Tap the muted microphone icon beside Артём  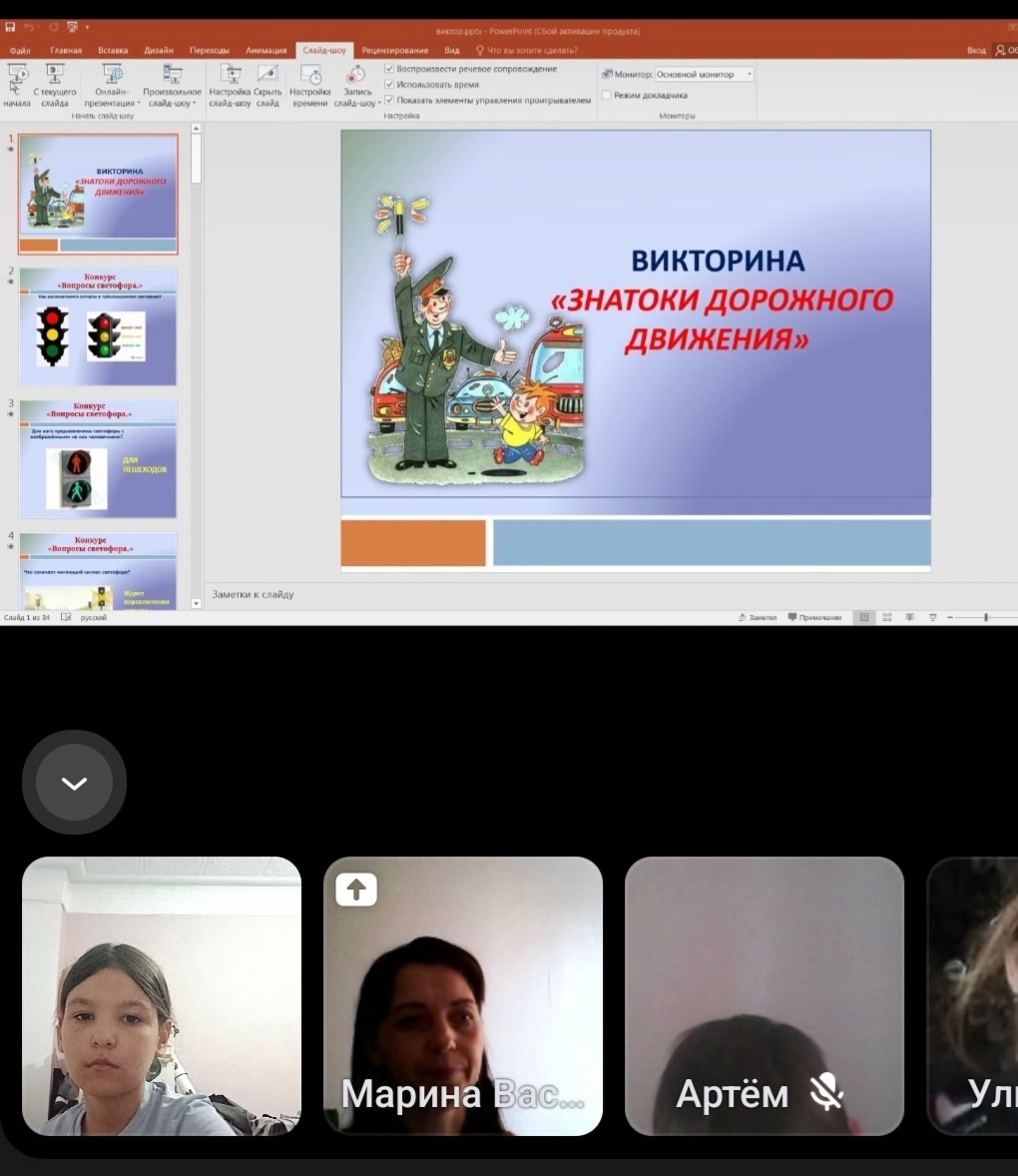pyautogui.click(x=826, y=1092)
